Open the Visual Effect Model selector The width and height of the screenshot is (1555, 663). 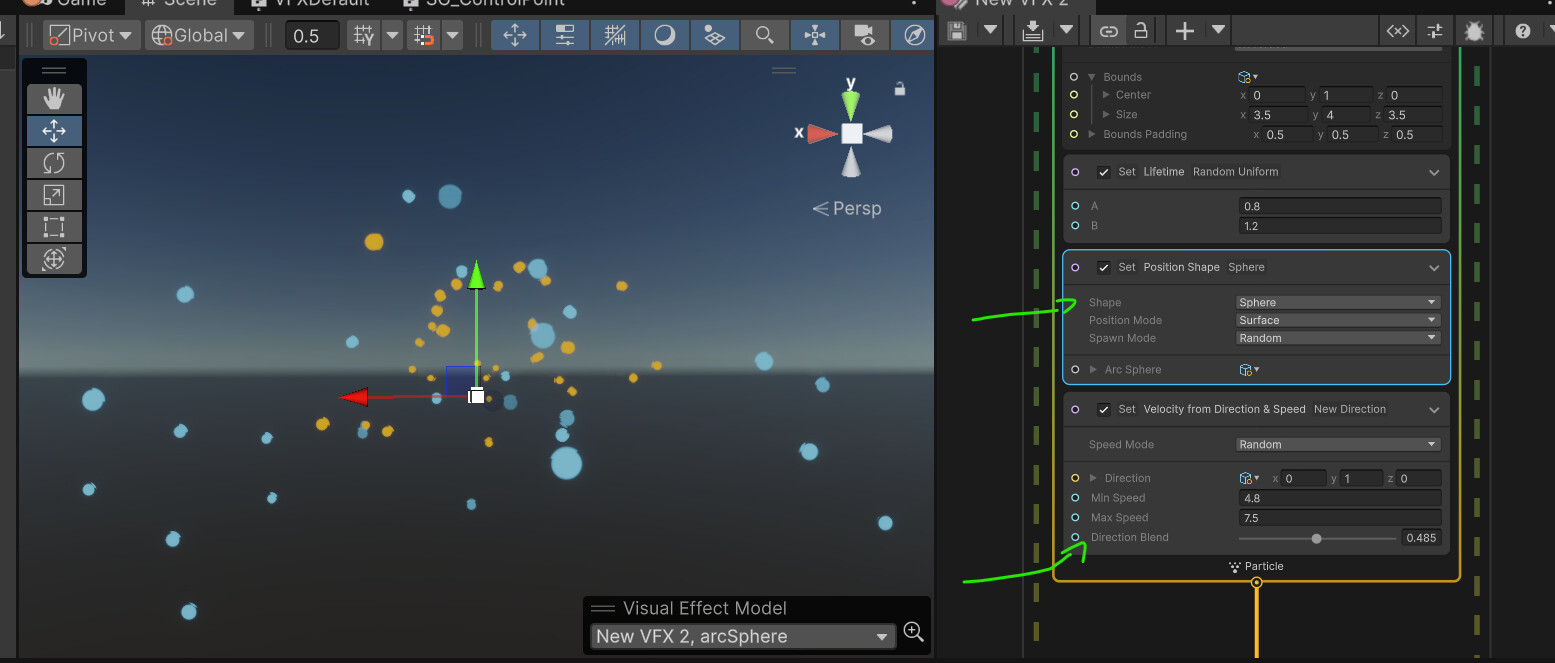point(741,636)
